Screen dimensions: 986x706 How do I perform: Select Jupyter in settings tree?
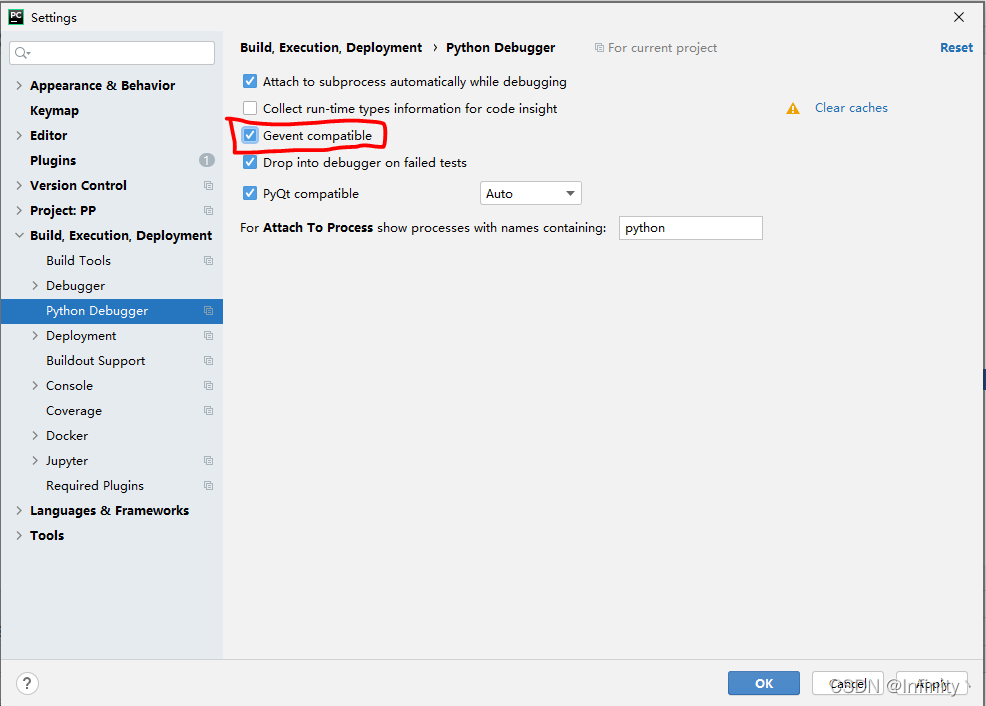(67, 461)
